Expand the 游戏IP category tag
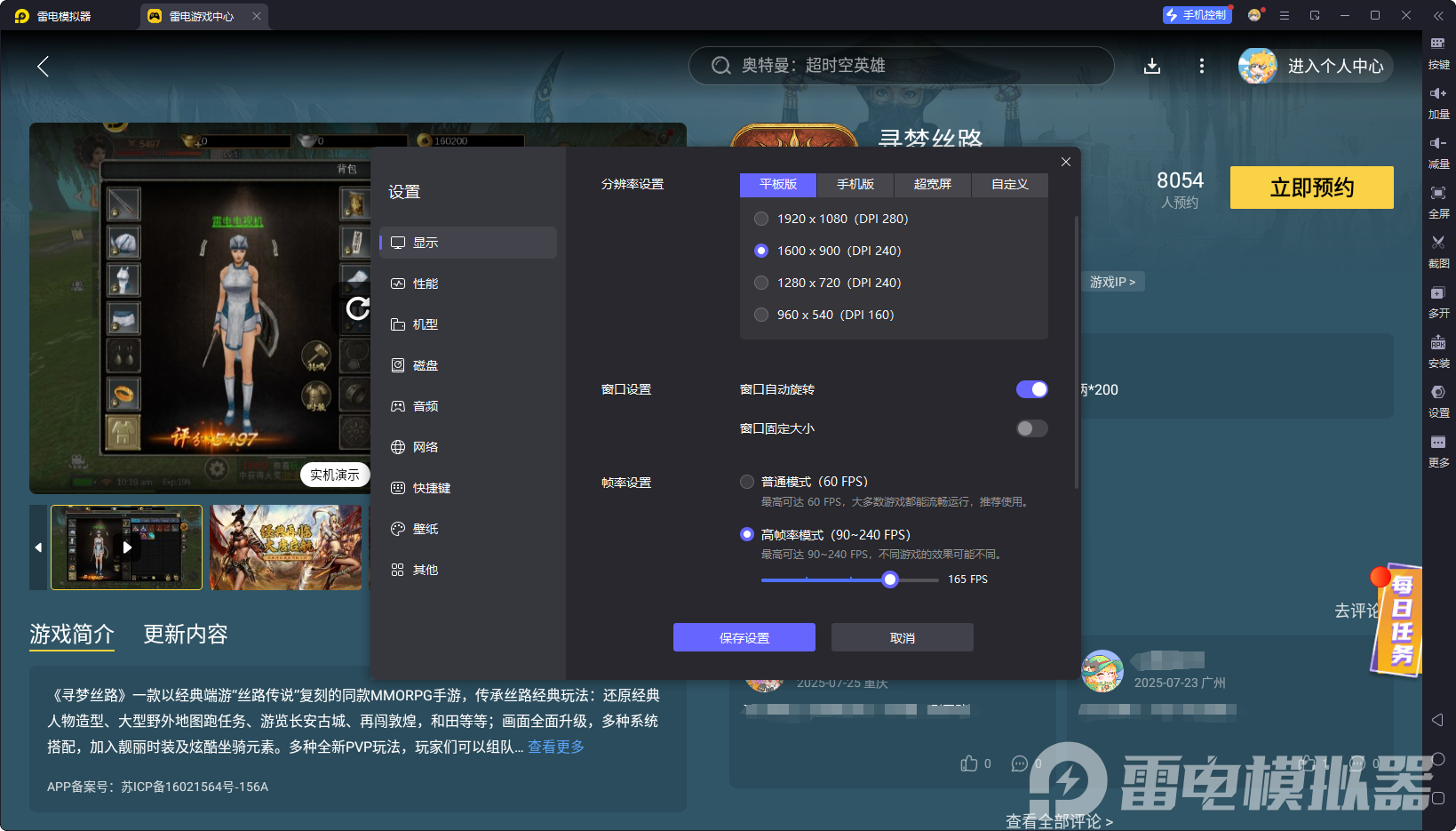Image resolution: width=1456 pixels, height=831 pixels. pos(1112,282)
